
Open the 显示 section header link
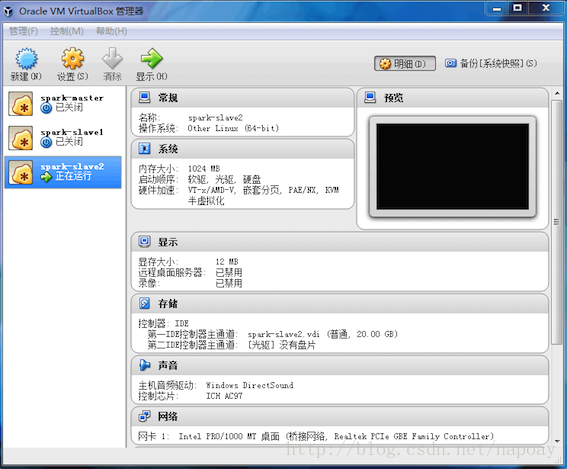click(x=168, y=242)
